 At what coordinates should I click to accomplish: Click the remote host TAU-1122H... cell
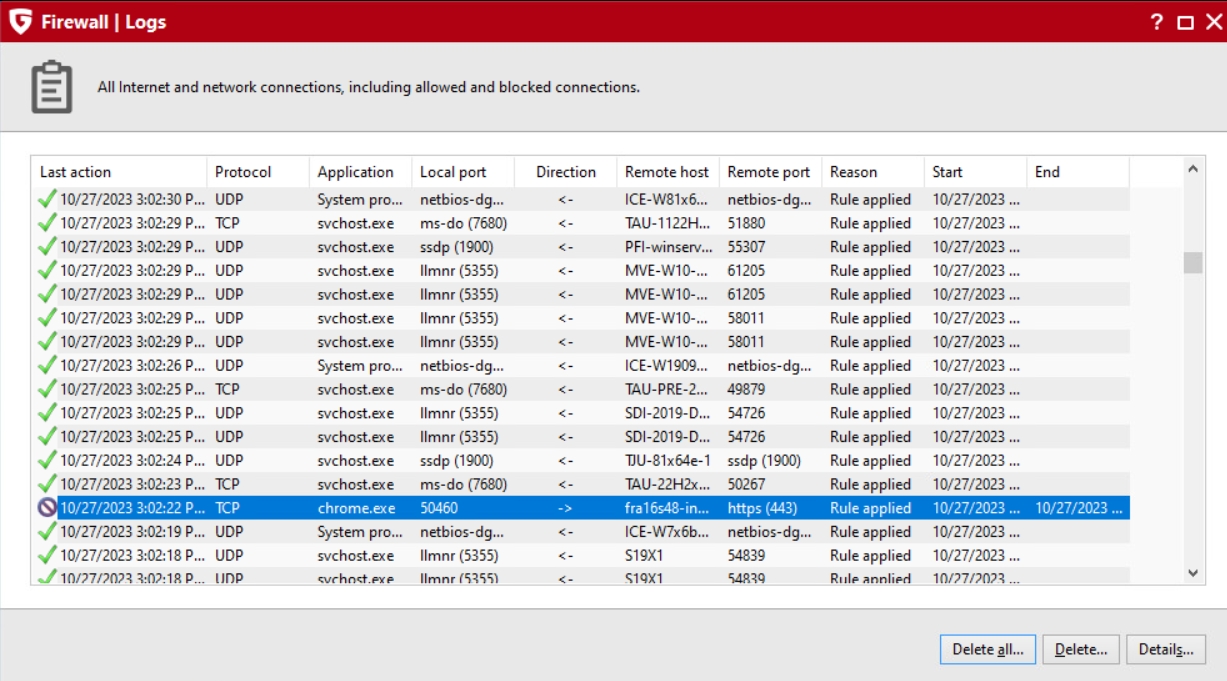[x=667, y=223]
